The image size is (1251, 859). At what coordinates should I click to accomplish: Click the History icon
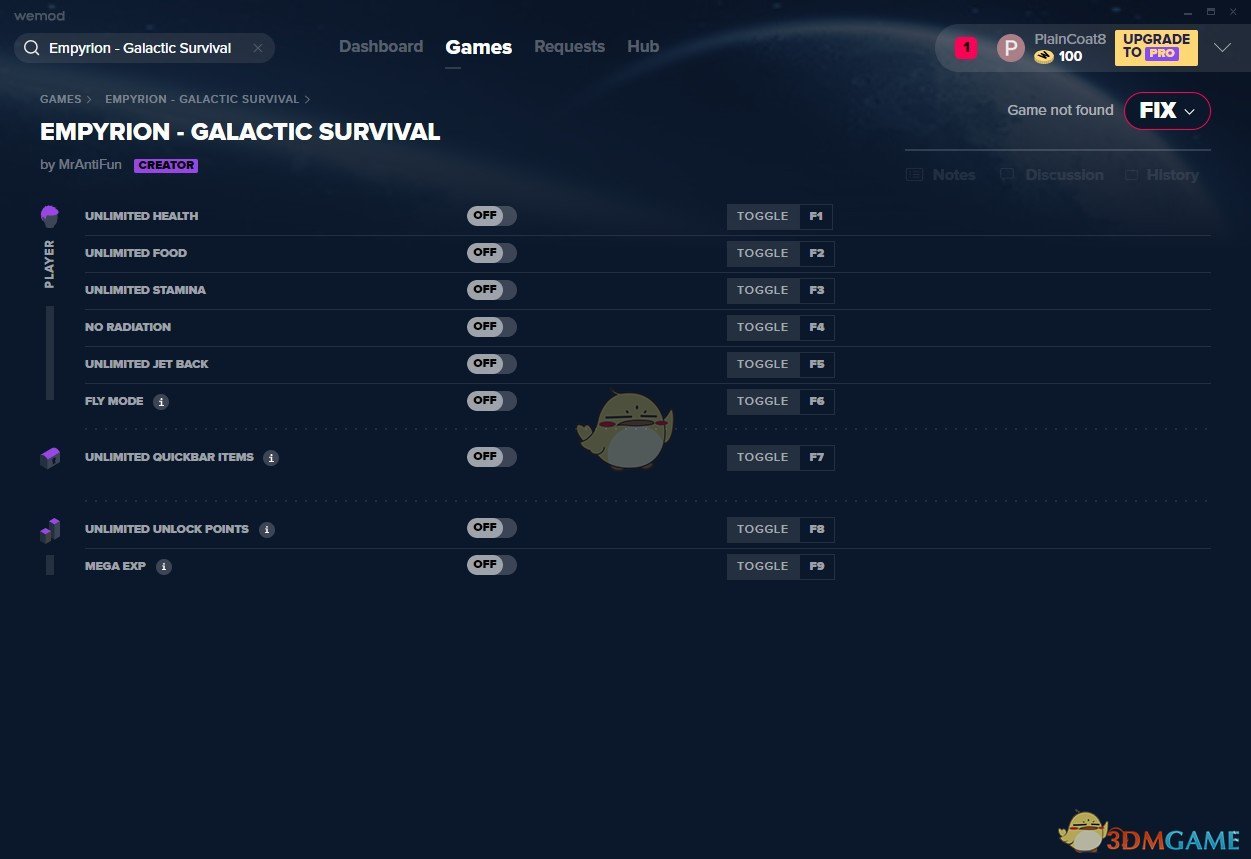point(1132,175)
